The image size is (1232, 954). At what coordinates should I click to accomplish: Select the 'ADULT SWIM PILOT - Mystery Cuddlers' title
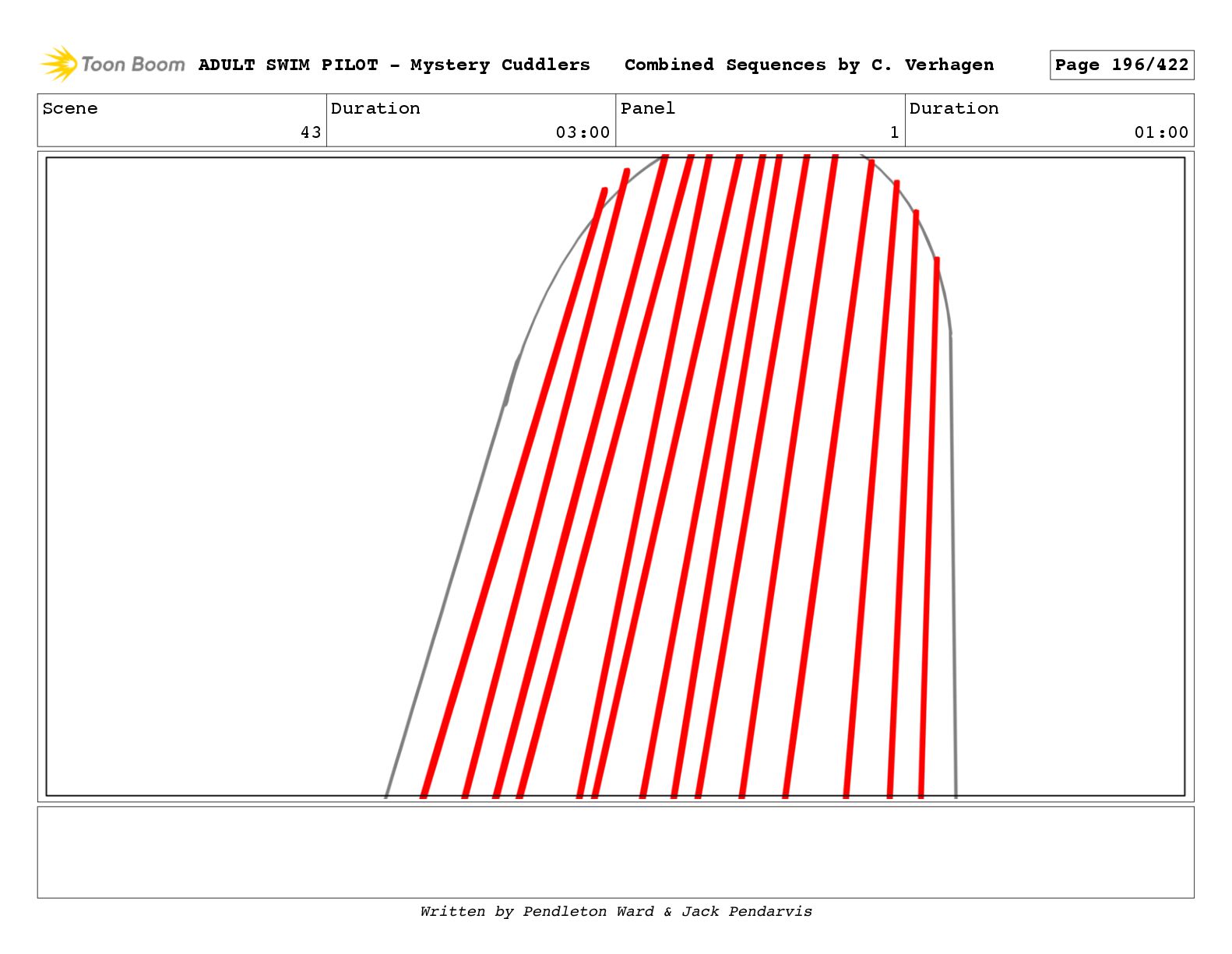(394, 65)
